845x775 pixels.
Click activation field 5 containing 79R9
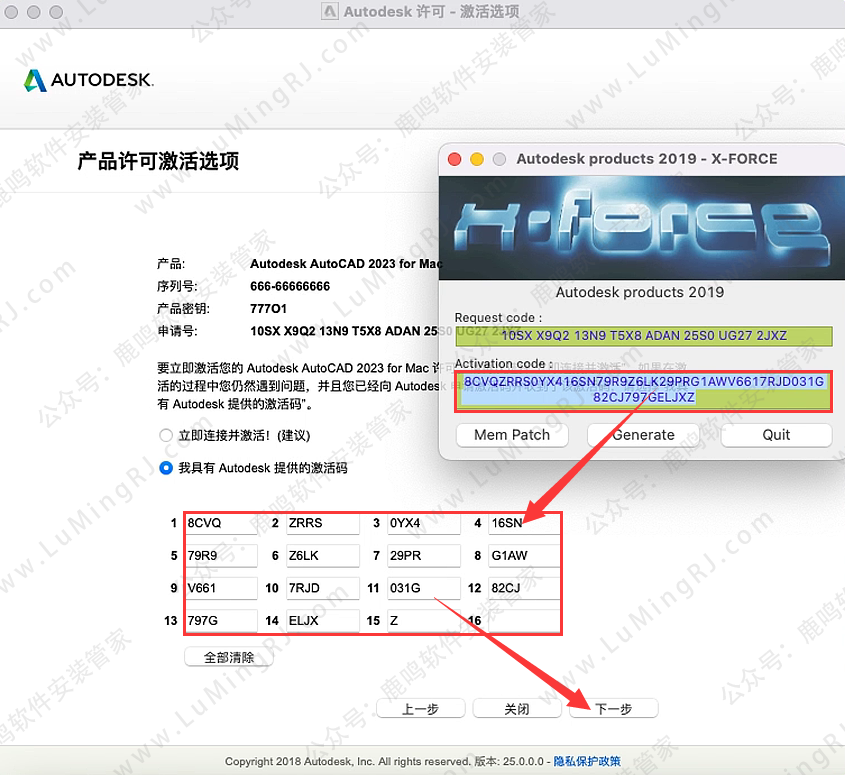point(221,556)
